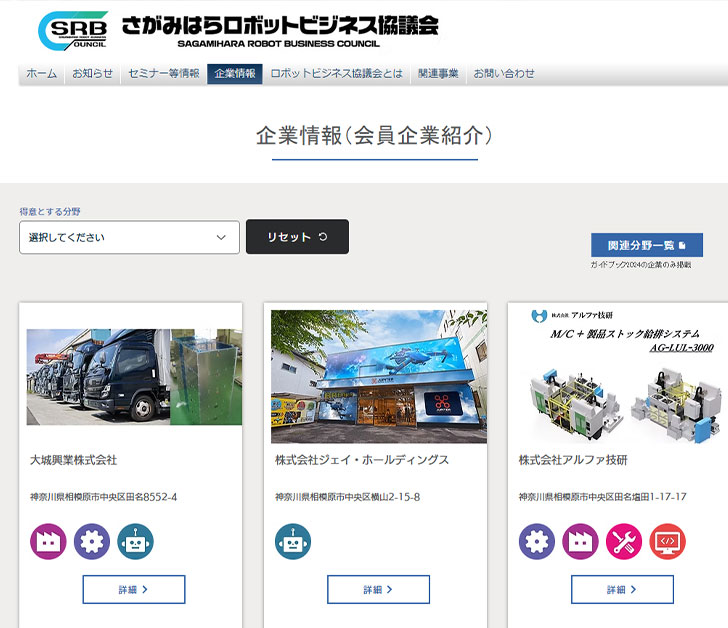Click the factory icon on 大城興業 card
The height and width of the screenshot is (628, 728).
tap(48, 542)
